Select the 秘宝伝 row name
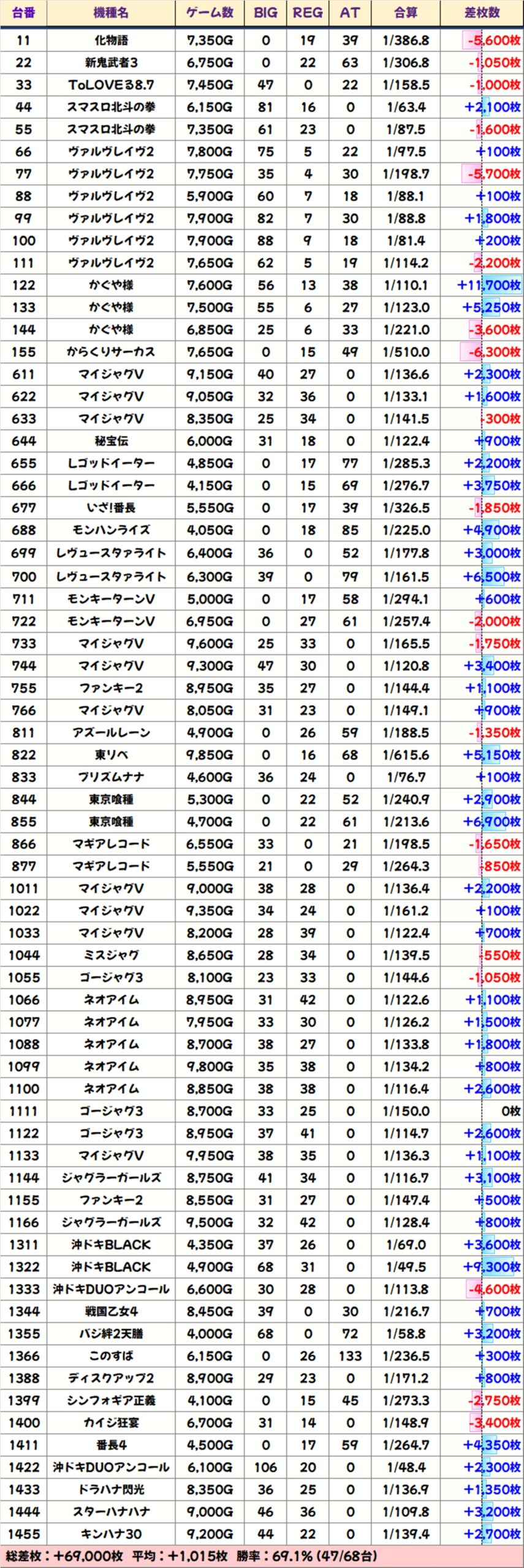The image size is (524, 1568). pyautogui.click(x=111, y=441)
